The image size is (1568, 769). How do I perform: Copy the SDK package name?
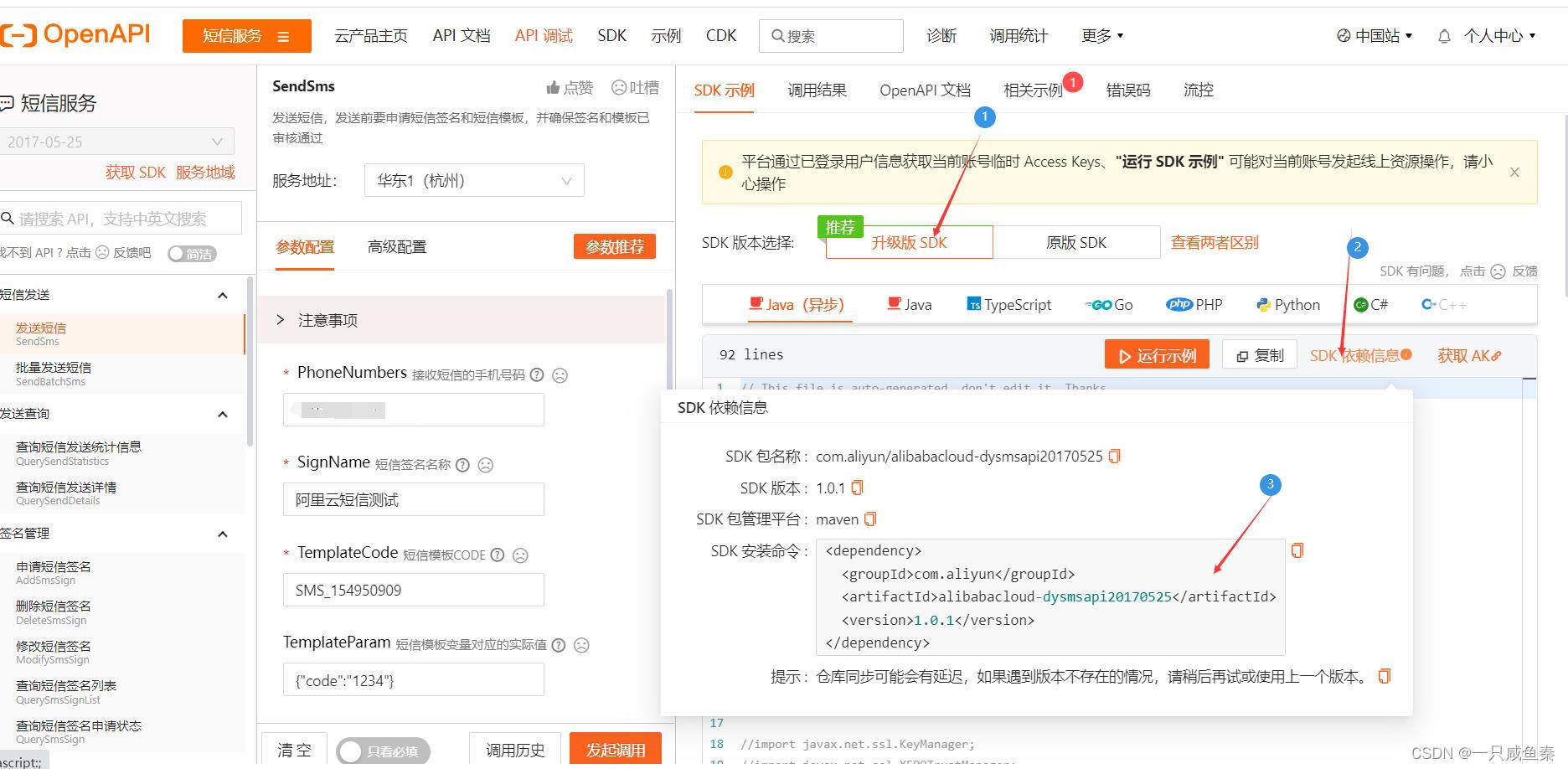pos(1114,457)
